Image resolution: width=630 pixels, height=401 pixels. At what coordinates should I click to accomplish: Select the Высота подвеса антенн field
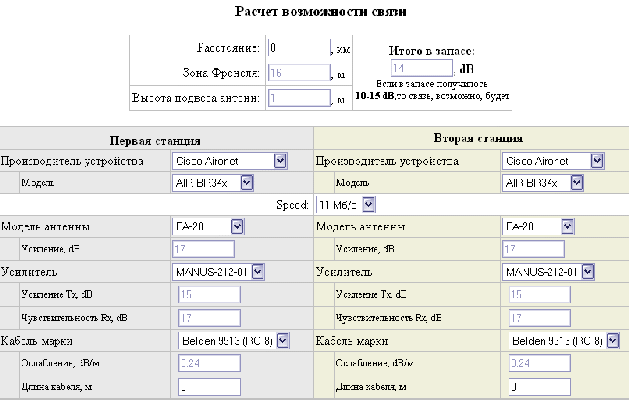coord(299,98)
